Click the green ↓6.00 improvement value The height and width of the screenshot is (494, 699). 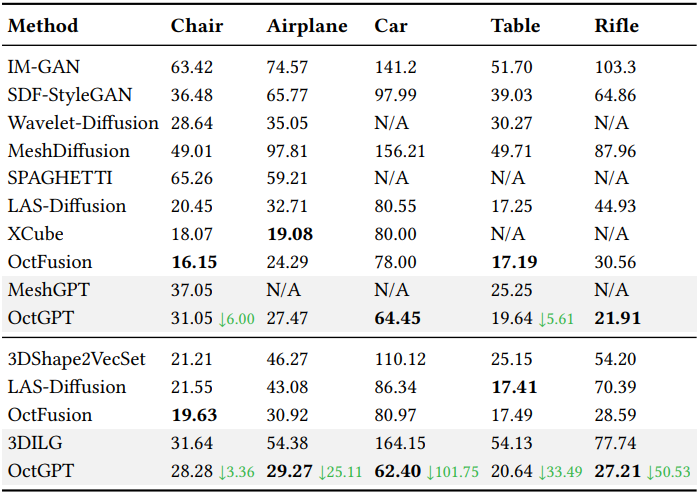(x=235, y=318)
